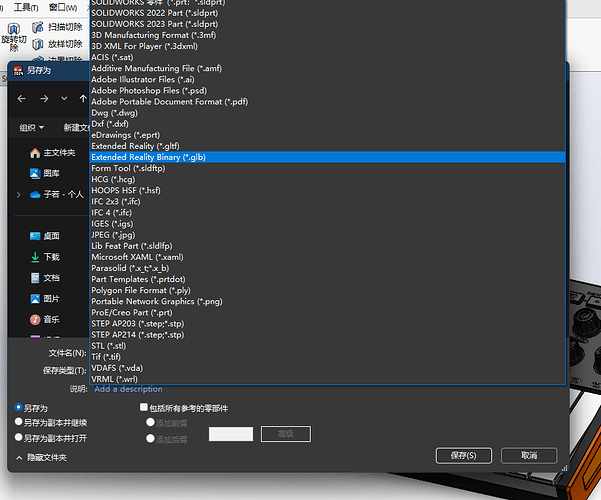
Task: Choose SOLIDWORKS 2023 Part (*.sldprt)
Action: (x=327, y=24)
